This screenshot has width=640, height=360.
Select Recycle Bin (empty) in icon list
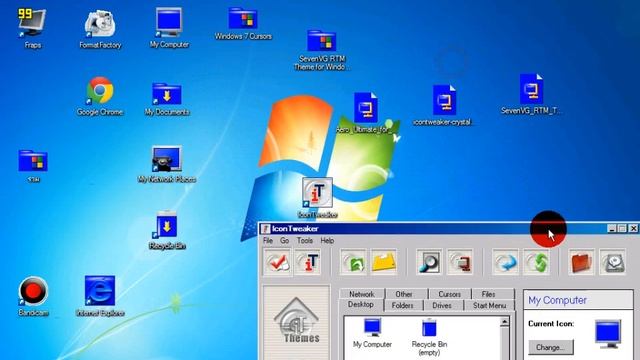(429, 337)
